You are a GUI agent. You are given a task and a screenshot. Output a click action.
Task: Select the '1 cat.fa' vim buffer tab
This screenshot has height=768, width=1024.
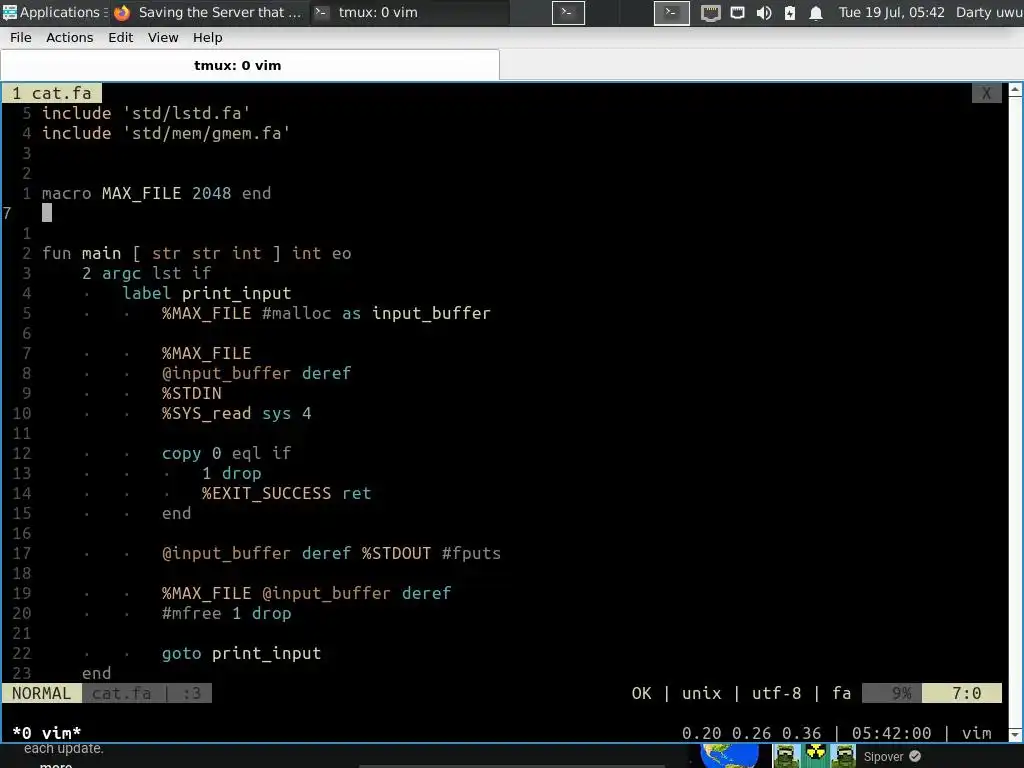tap(52, 93)
